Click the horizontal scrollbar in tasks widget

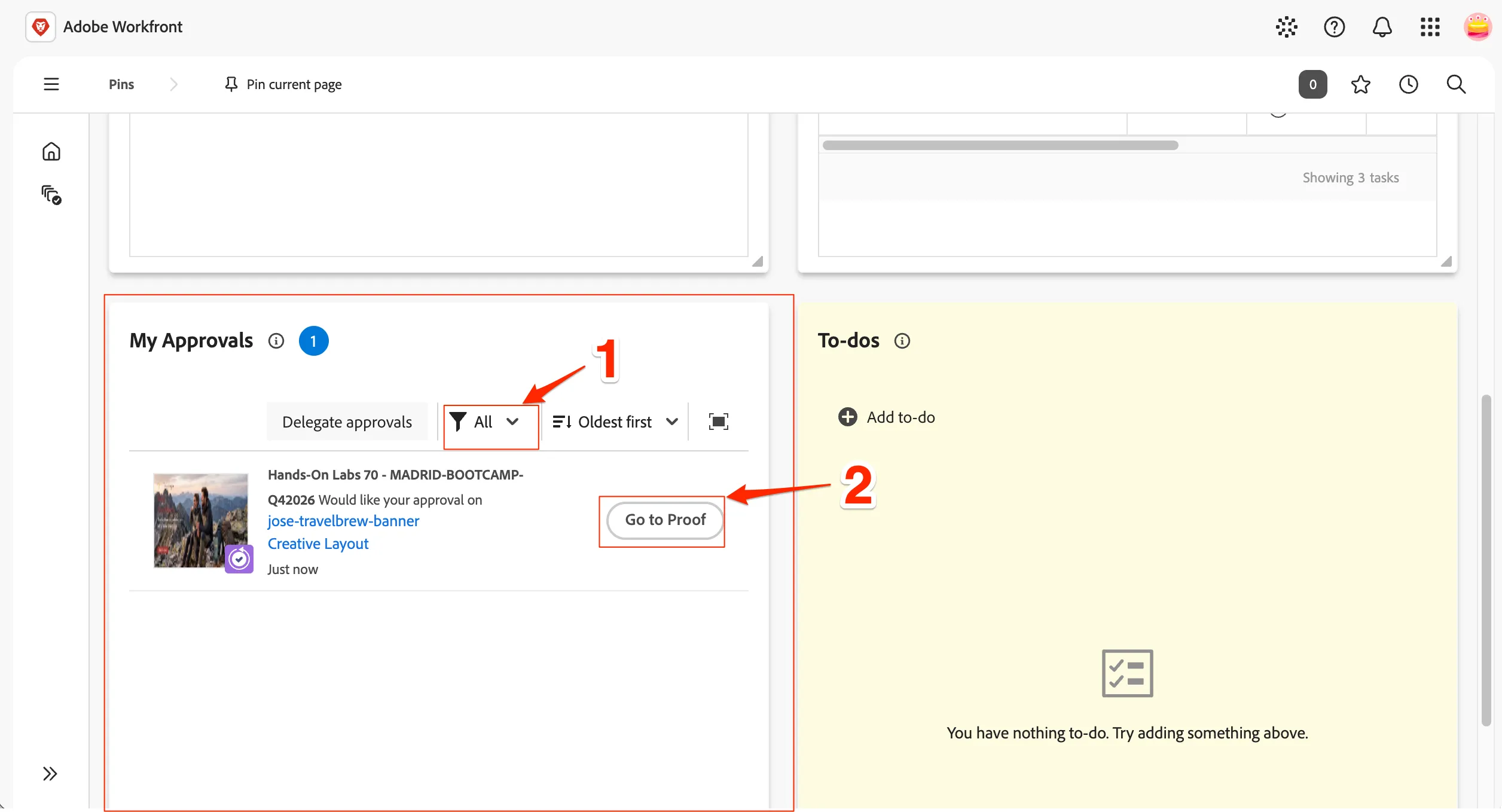point(1000,145)
